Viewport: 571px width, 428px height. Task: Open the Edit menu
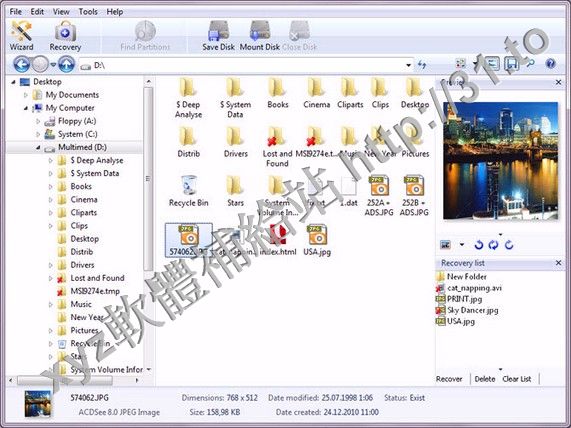point(37,12)
